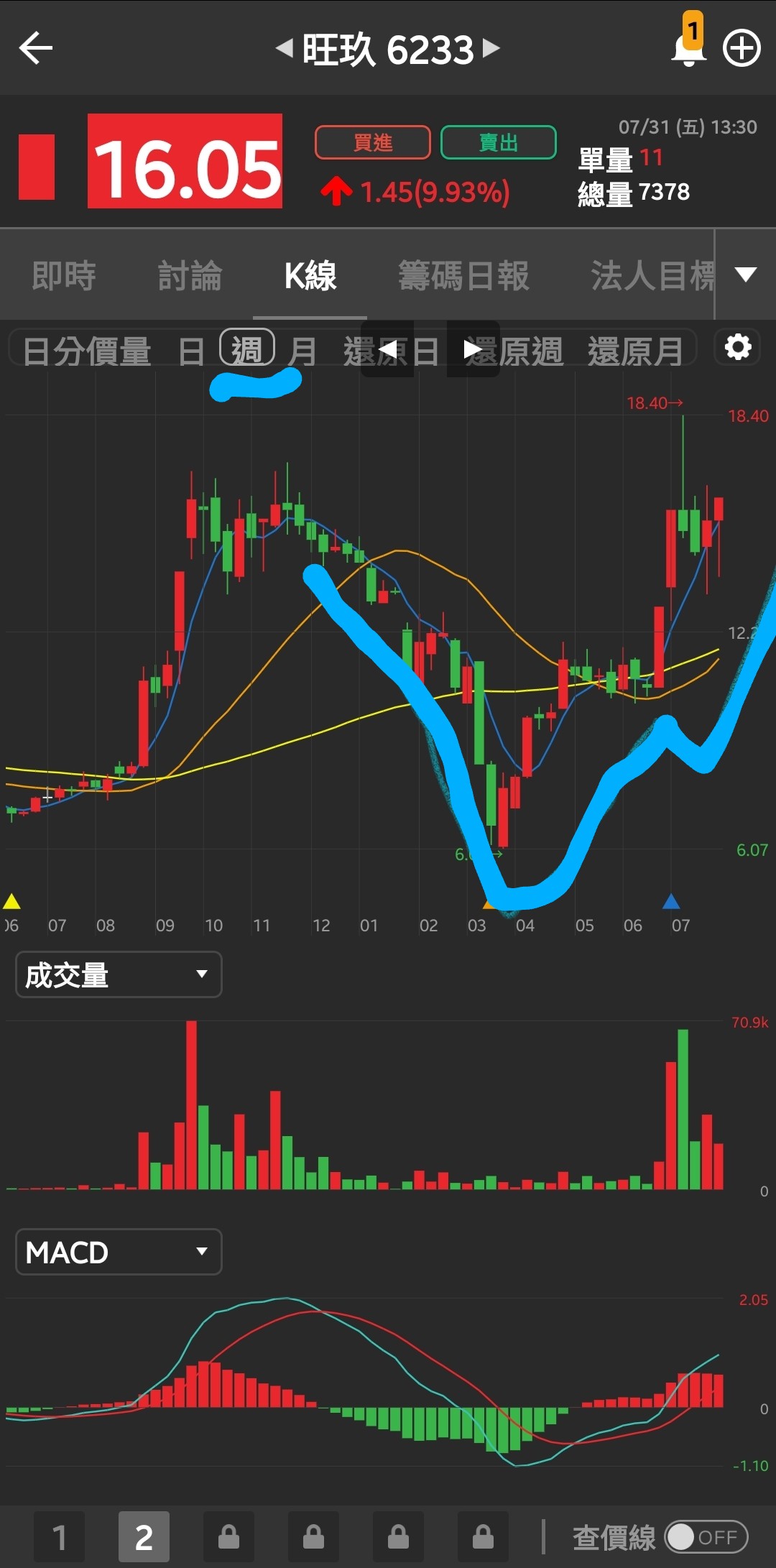The width and height of the screenshot is (776, 1568).
Task: Toggle the 查價線 switch on
Action: pyautogui.click(x=706, y=1537)
